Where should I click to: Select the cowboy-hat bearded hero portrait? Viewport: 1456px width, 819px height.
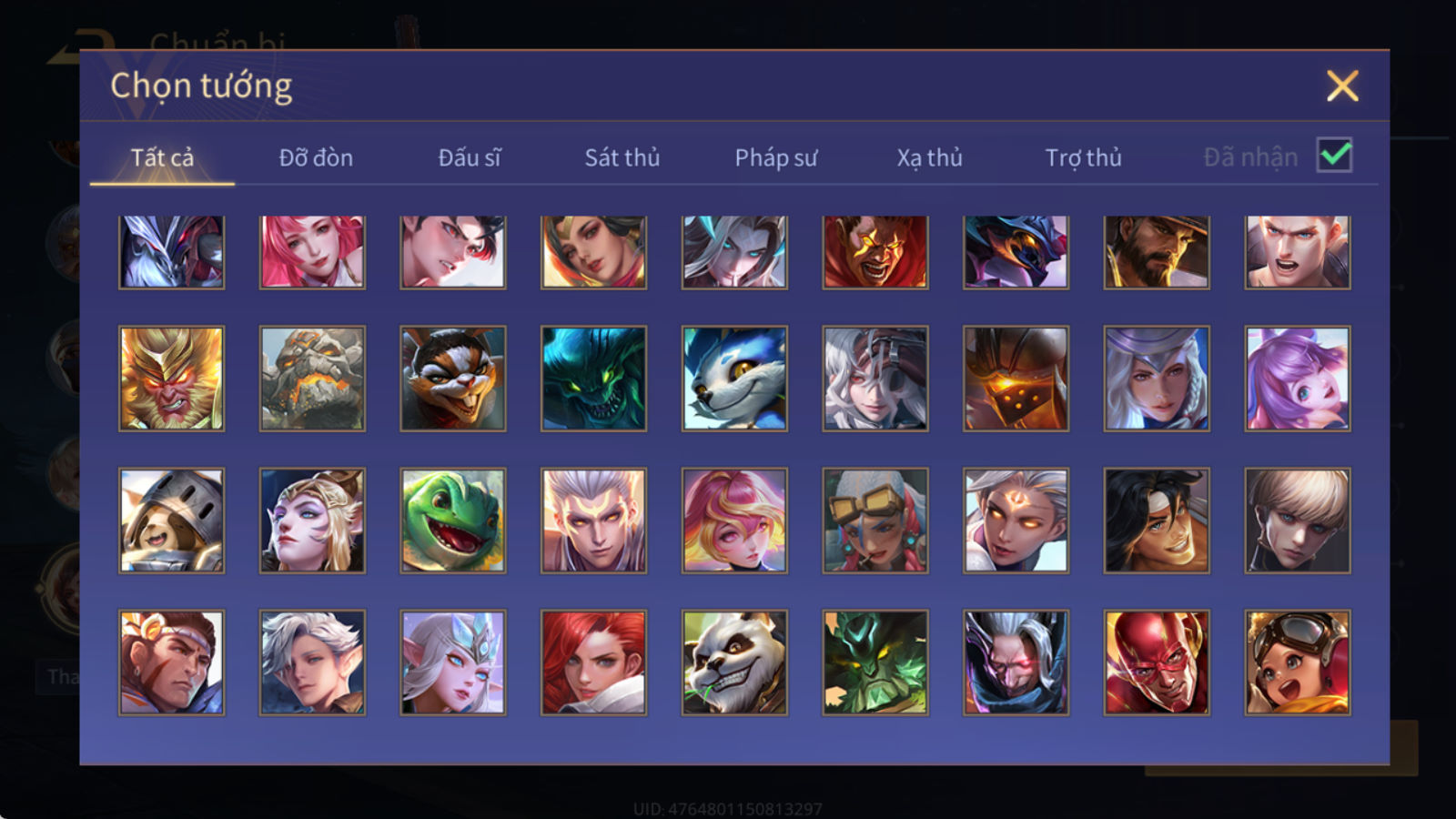(1157, 252)
